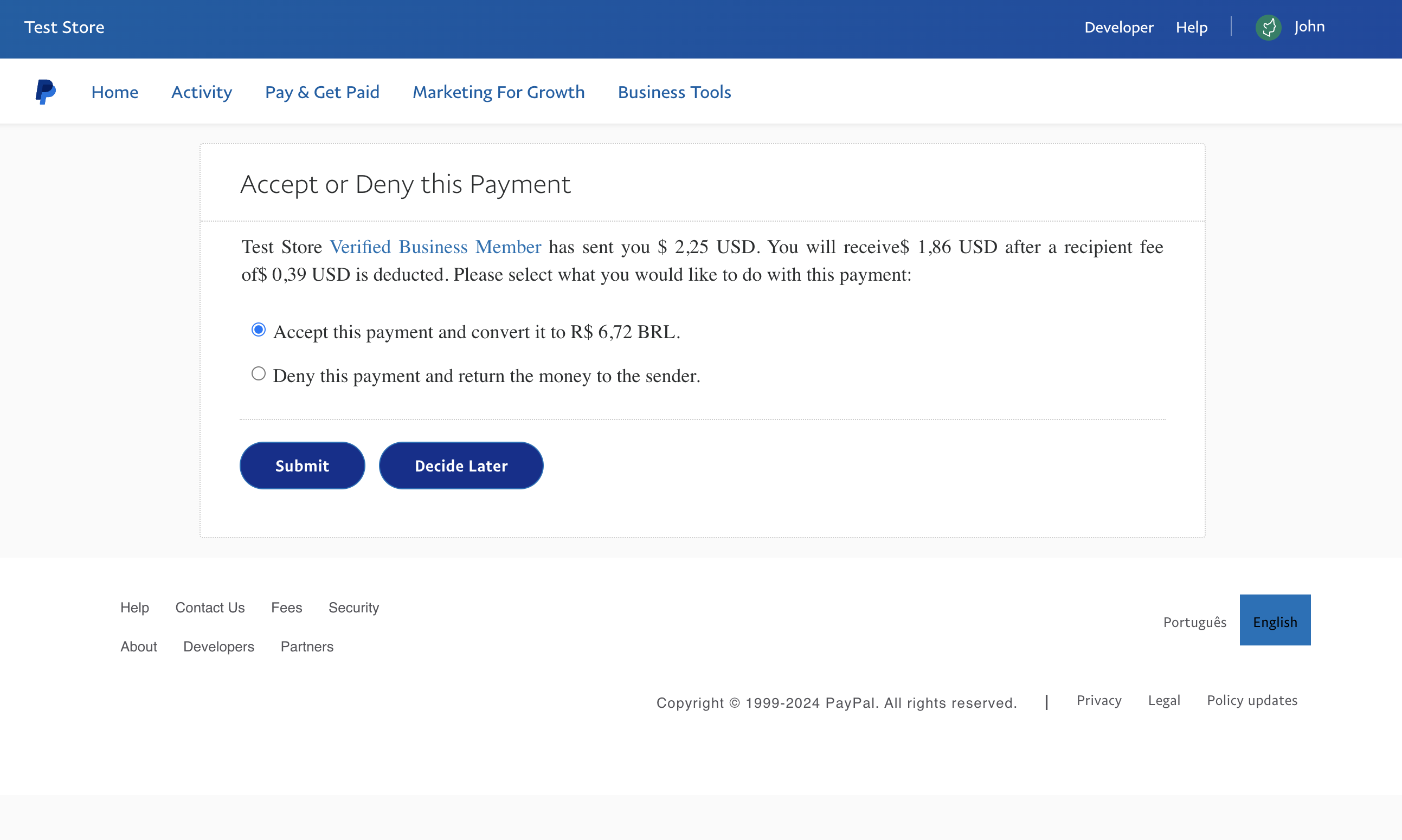Viewport: 1402px width, 840px height.
Task: Open the Partners footer link
Action: 307,647
